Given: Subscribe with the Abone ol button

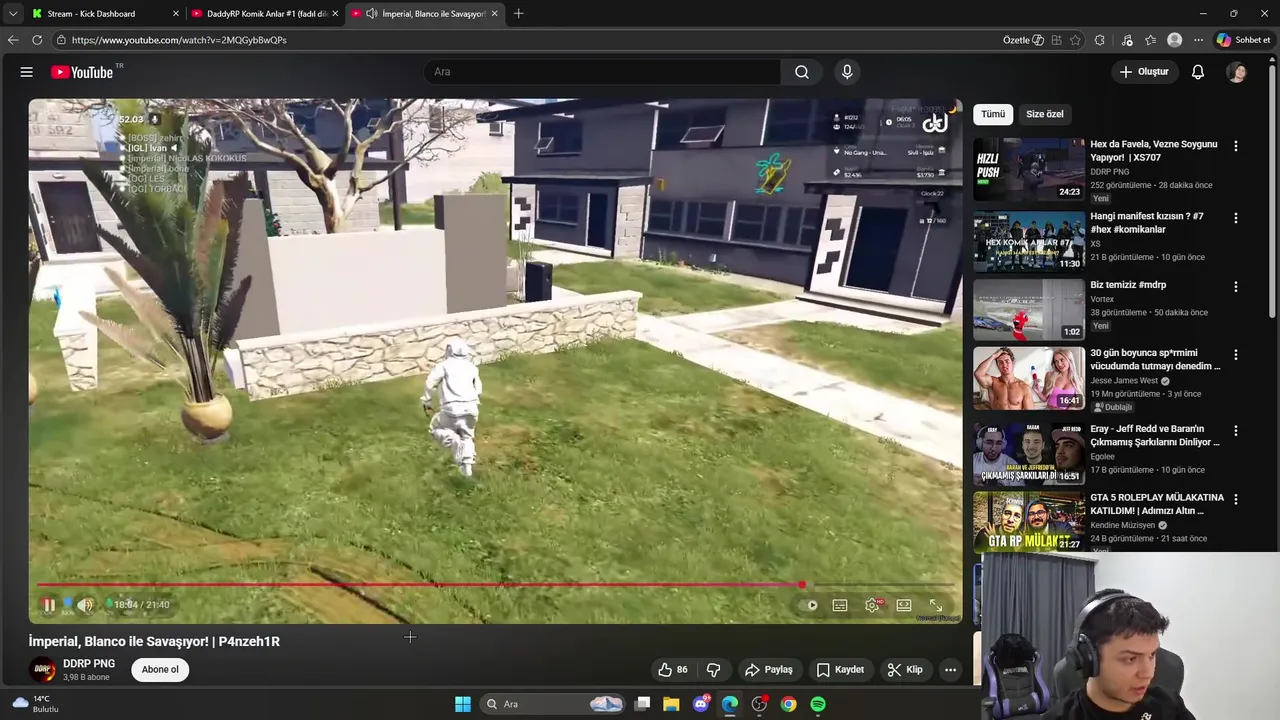Looking at the screenshot, I should (x=160, y=670).
